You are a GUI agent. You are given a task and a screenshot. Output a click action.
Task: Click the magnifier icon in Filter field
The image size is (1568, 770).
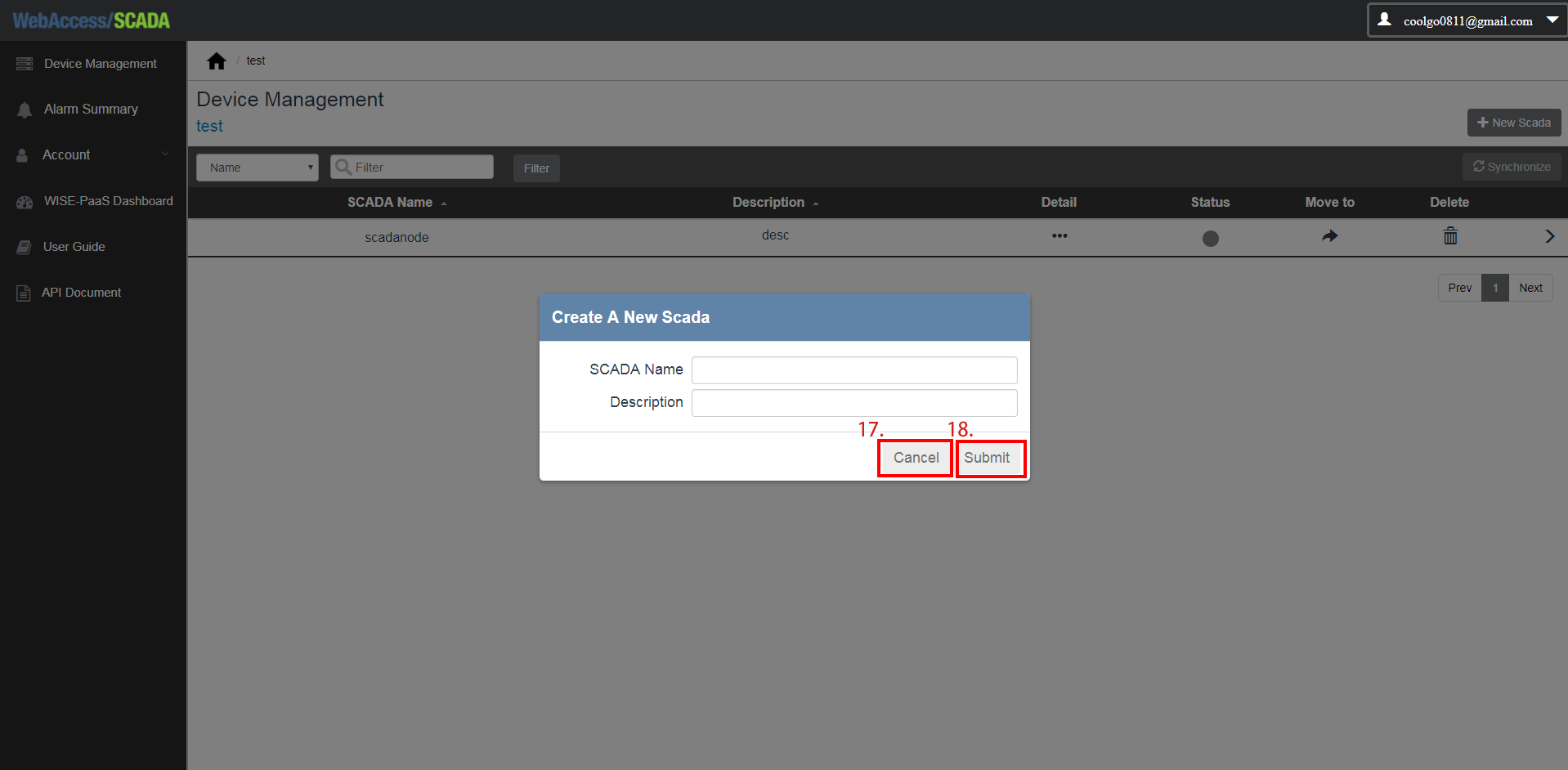coord(343,167)
